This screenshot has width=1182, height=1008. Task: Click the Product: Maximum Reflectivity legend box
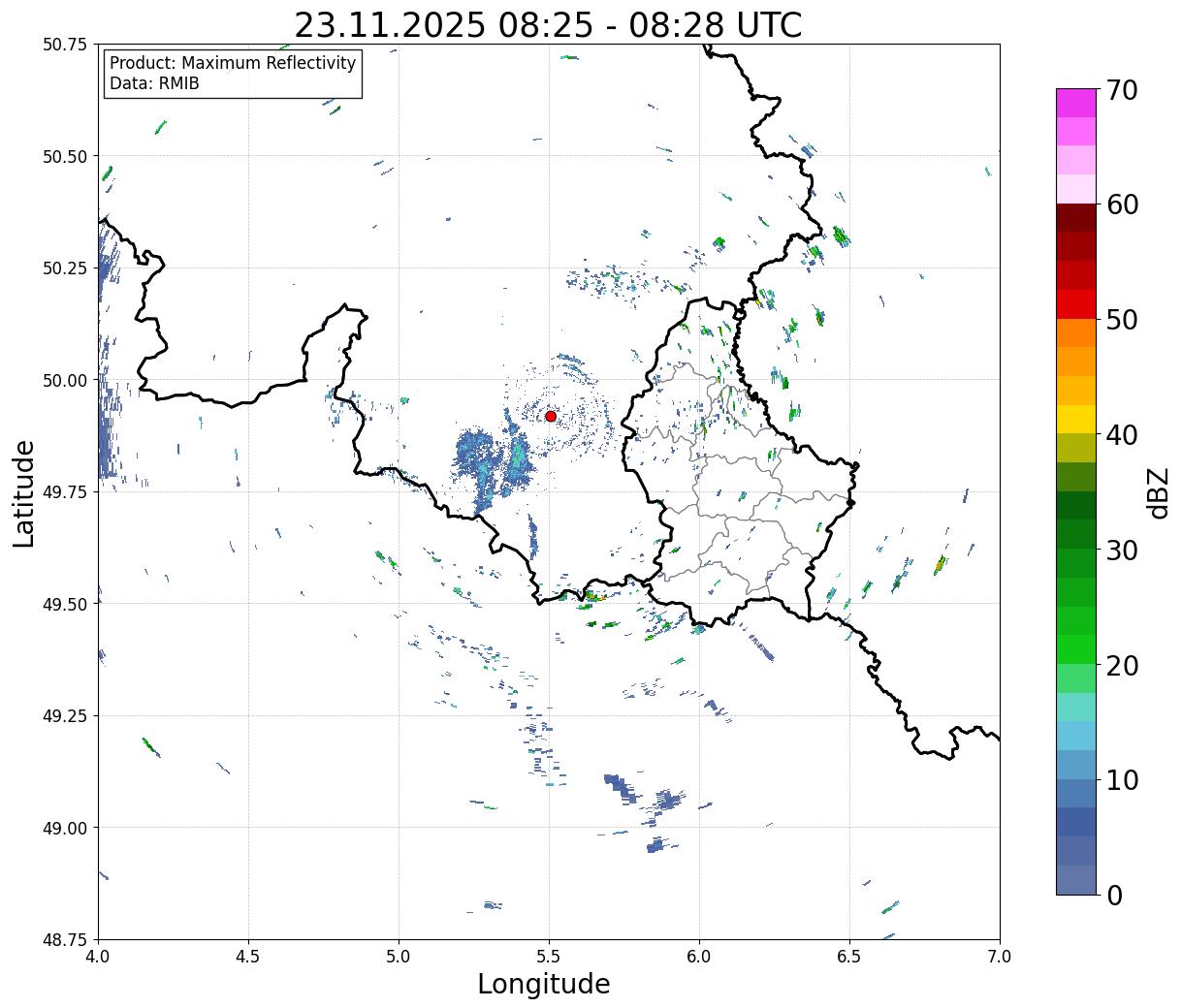tap(233, 74)
